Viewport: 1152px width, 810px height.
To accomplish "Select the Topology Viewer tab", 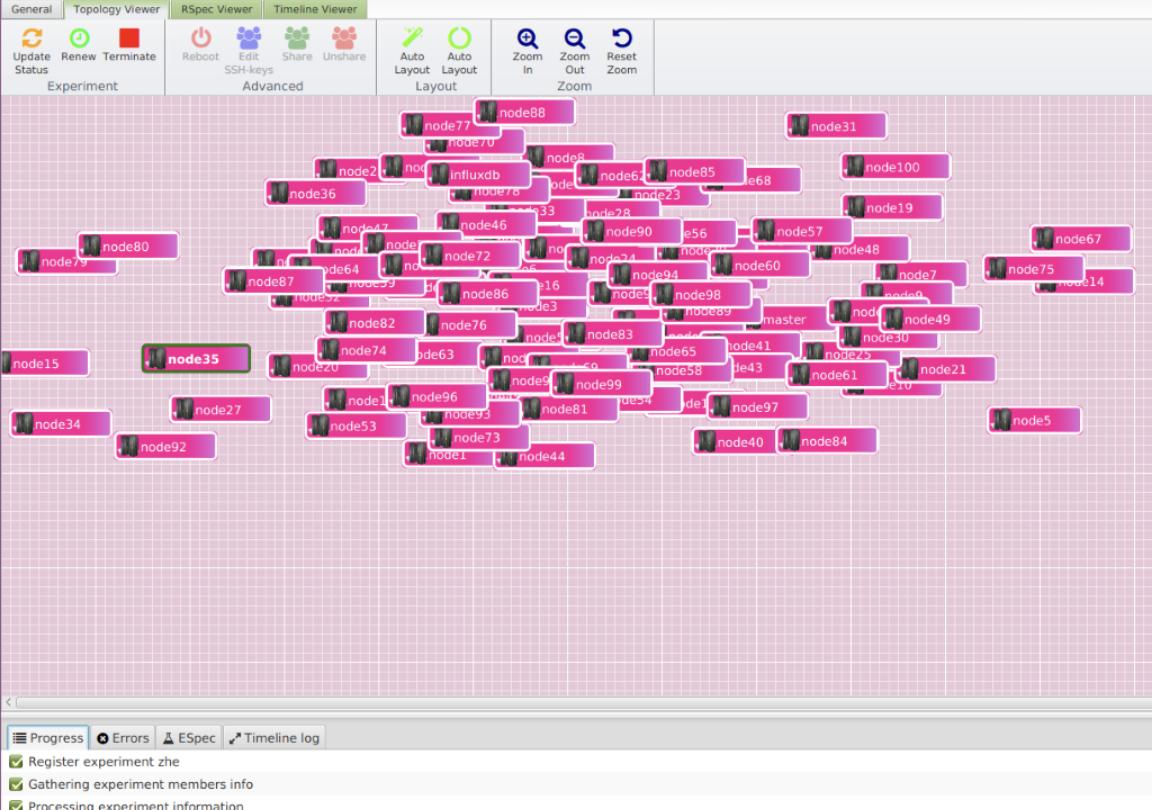I will click(x=116, y=9).
